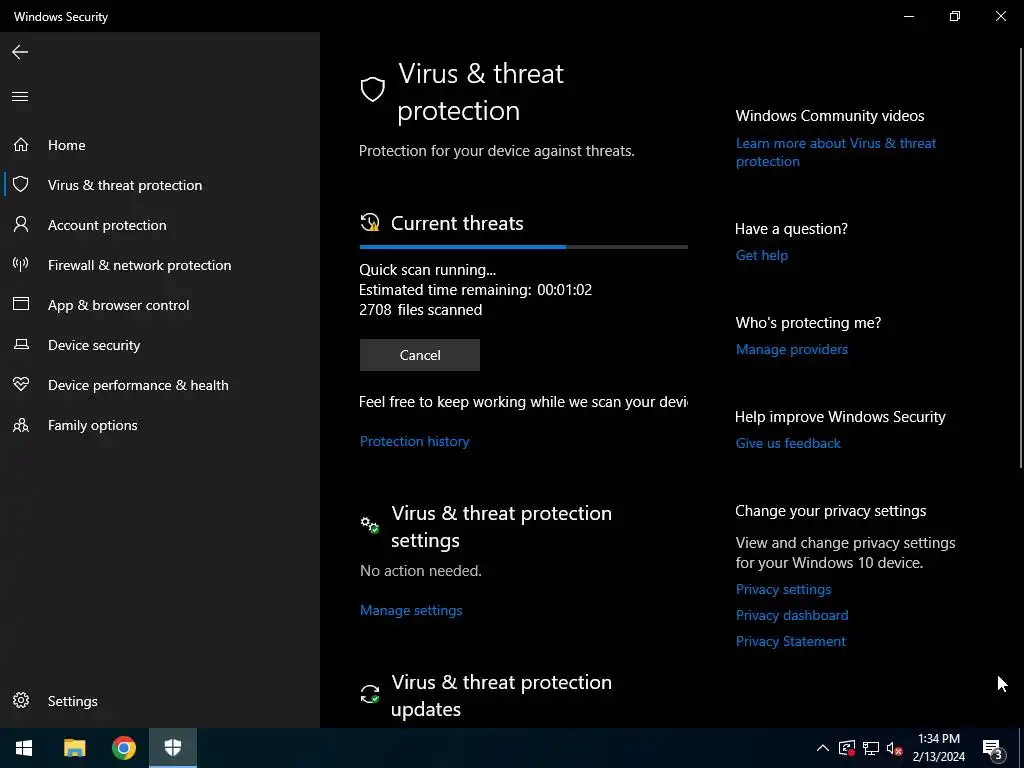The image size is (1024, 768).
Task: Click the shield icon beside Virus & threat protection in sidebar
Action: pyautogui.click(x=21, y=184)
